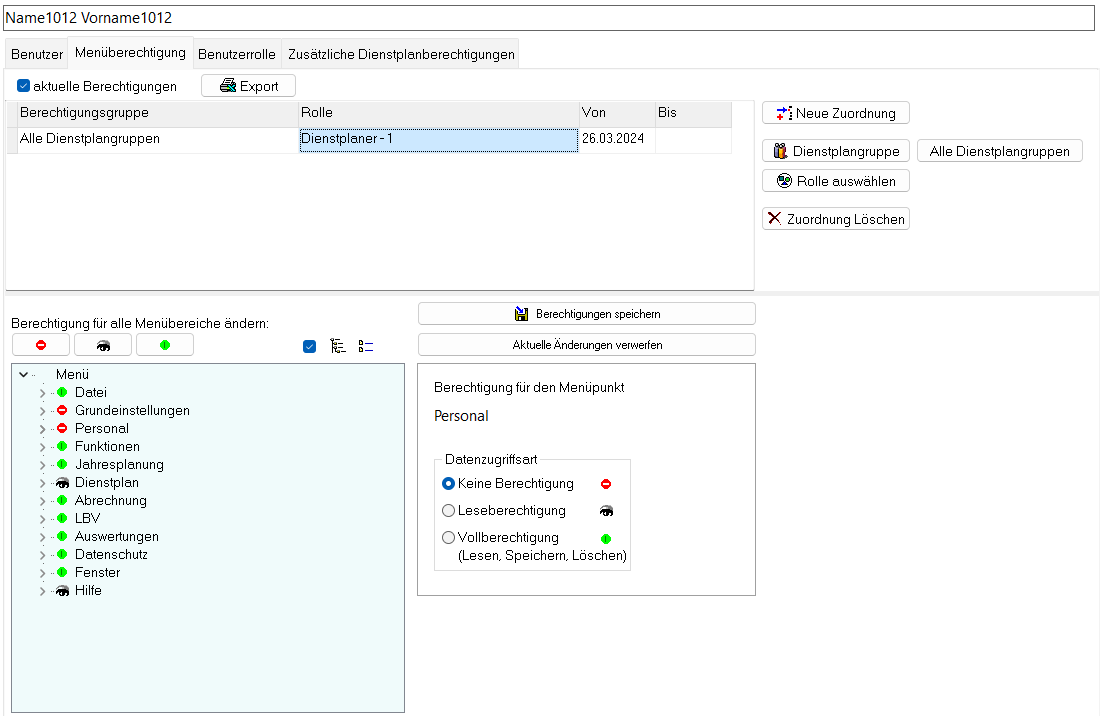
Task: Select the Leseberechtigung radio option
Action: click(448, 511)
